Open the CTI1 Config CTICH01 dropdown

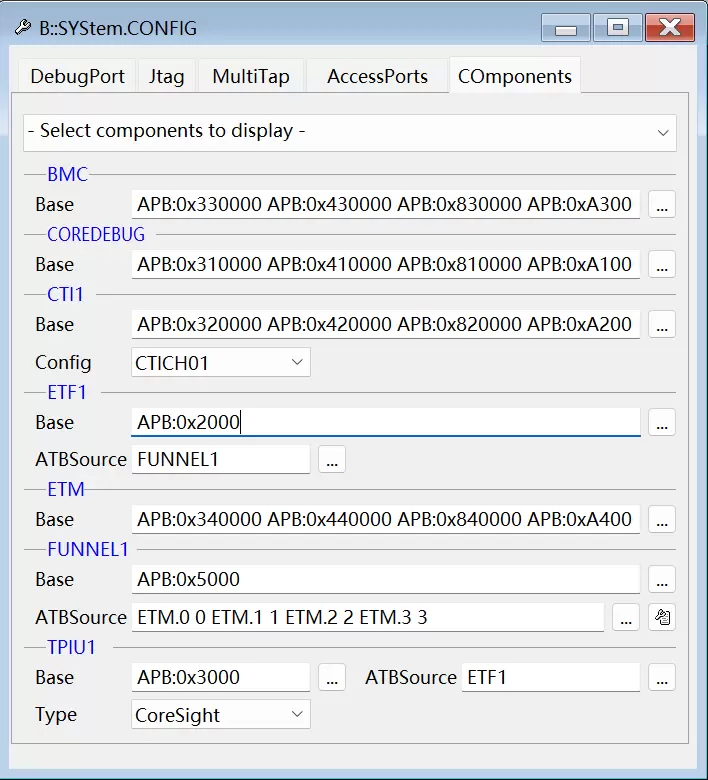(x=221, y=363)
